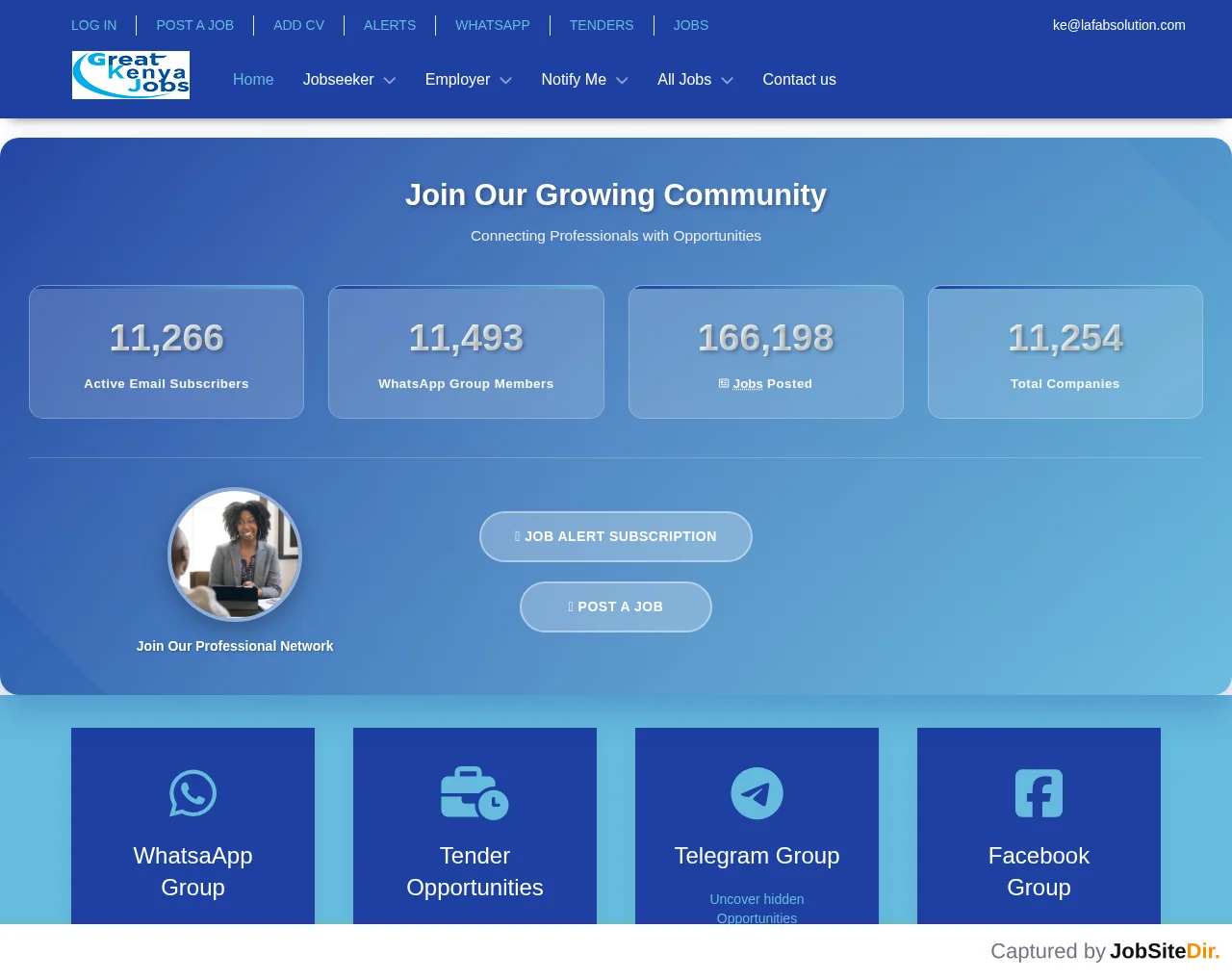Screen dimensions: 1232x980
Task: Click the briefcase-clock Tender icon
Action: pos(475,793)
